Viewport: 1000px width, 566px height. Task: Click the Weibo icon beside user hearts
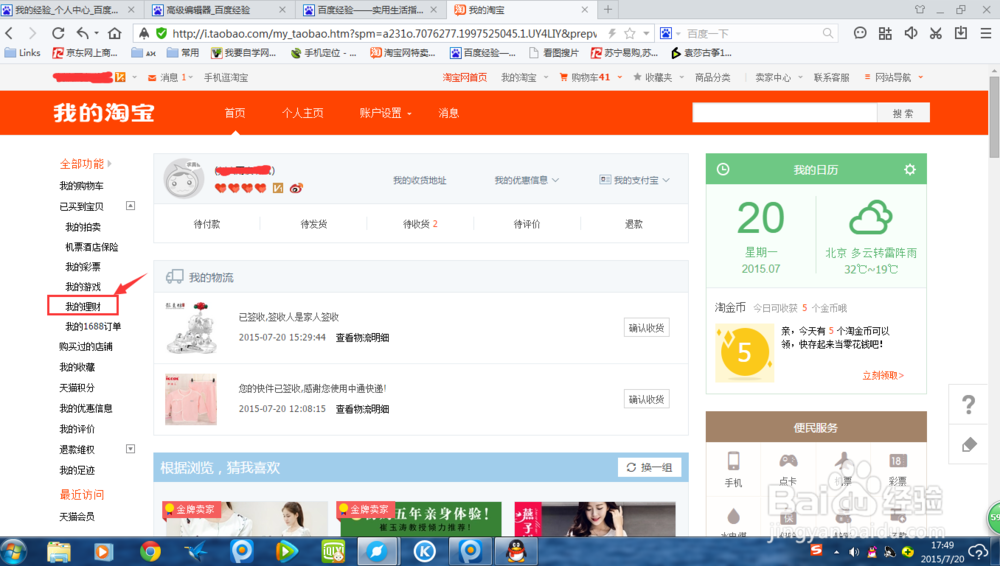tap(296, 188)
